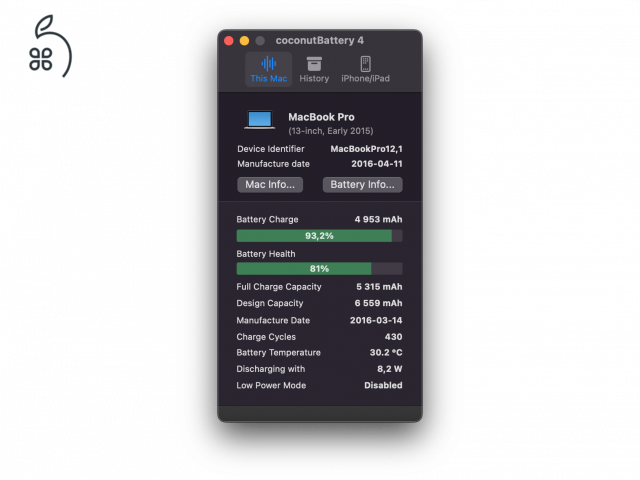Click the Charge Cycles label
The height and width of the screenshot is (480, 640).
(266, 337)
